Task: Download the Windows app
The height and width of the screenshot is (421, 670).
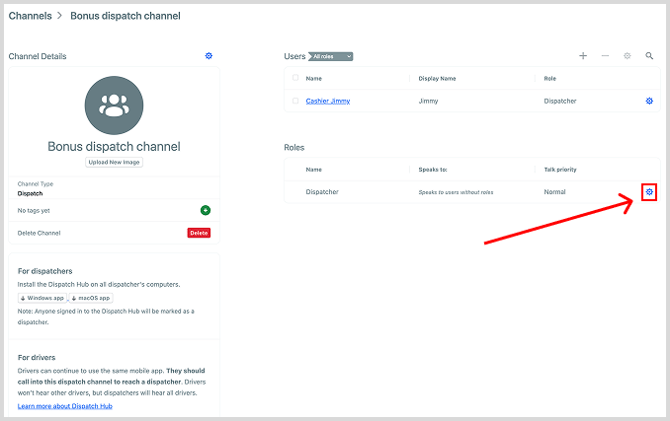Action: coord(42,298)
